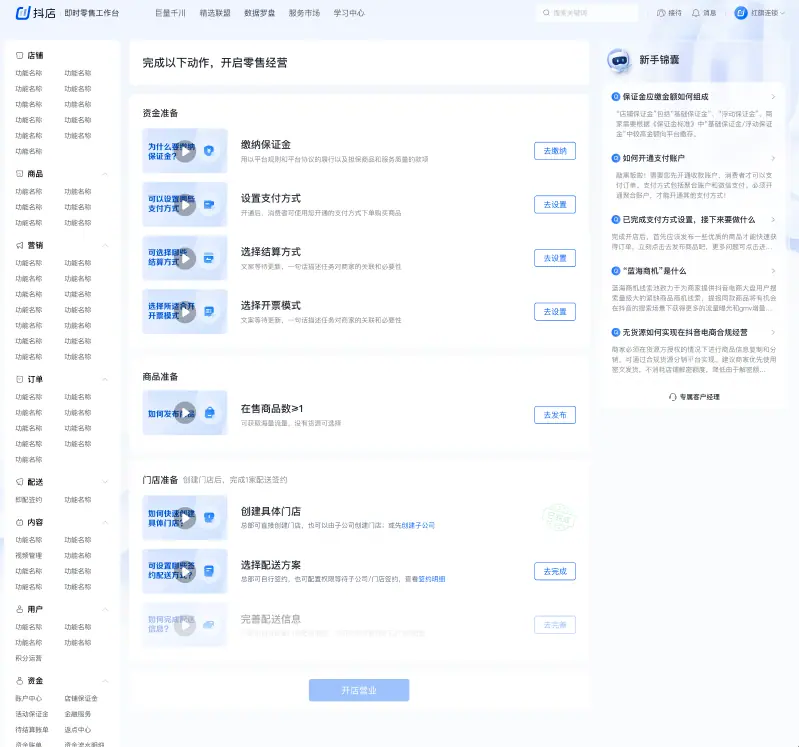
Task: Click the 商品 section icon in sidebar
Action: [19, 173]
